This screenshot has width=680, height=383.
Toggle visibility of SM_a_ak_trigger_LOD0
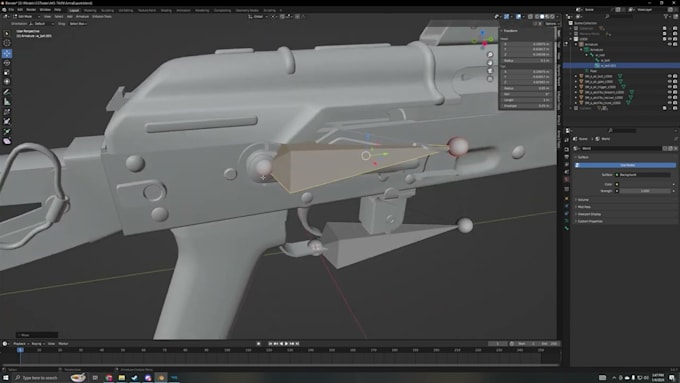pos(670,87)
